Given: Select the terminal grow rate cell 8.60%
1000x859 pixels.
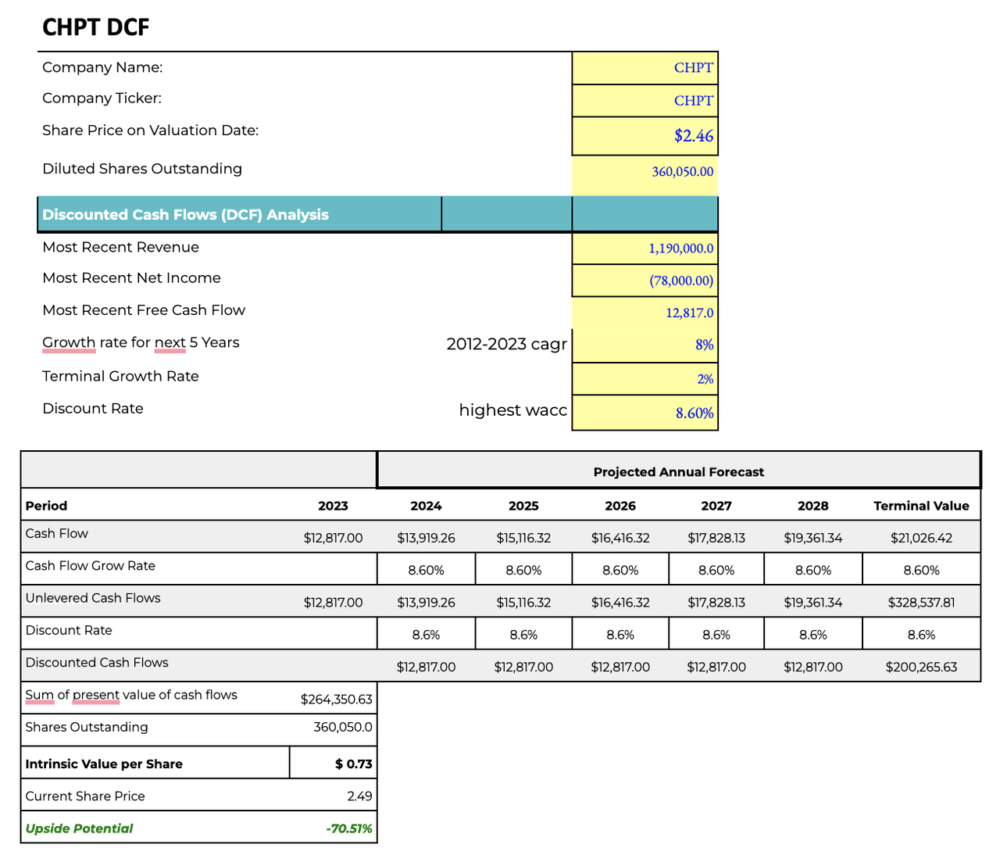Looking at the screenshot, I should (x=922, y=569).
